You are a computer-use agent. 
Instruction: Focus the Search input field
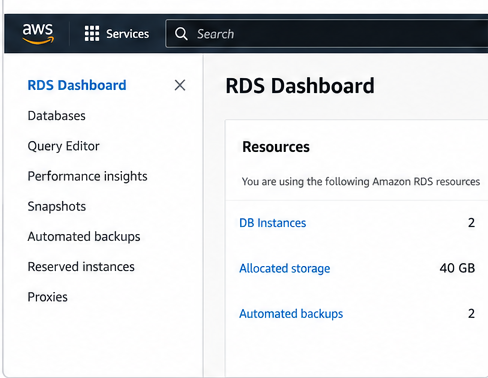[x=327, y=34]
